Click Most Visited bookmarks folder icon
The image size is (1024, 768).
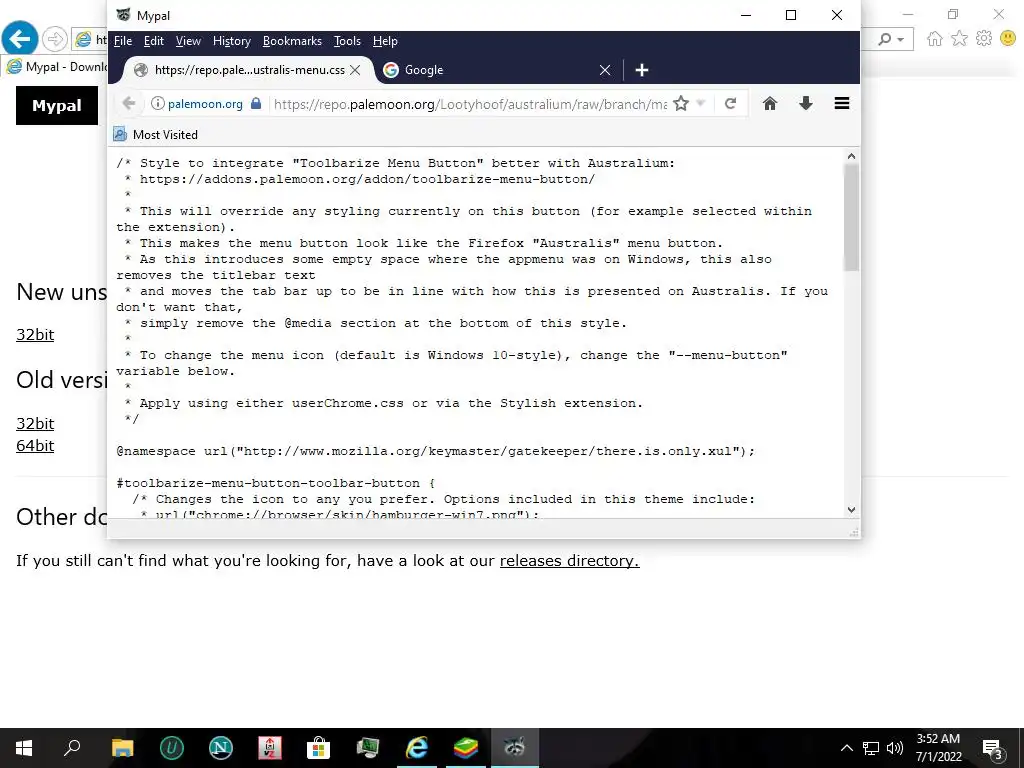(x=120, y=135)
